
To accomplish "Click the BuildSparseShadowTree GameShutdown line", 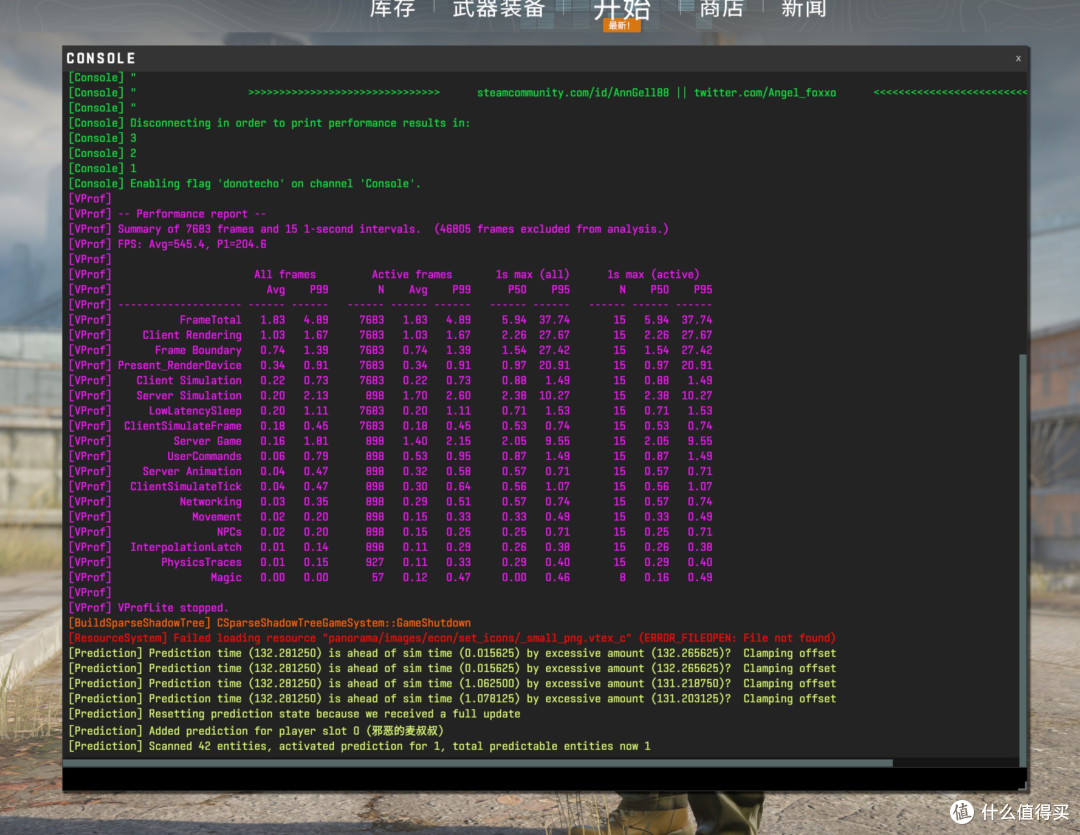I will pyautogui.click(x=269, y=623).
